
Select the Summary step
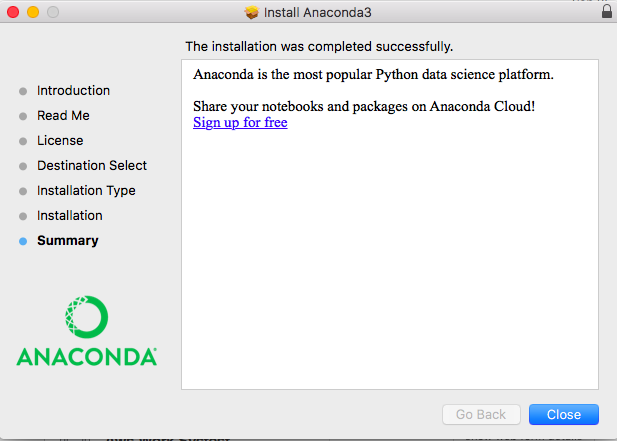(68, 240)
